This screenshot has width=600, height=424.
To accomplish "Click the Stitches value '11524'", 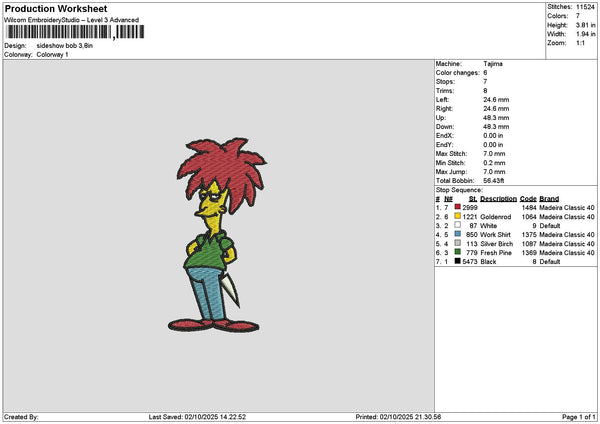I will 585,7.
